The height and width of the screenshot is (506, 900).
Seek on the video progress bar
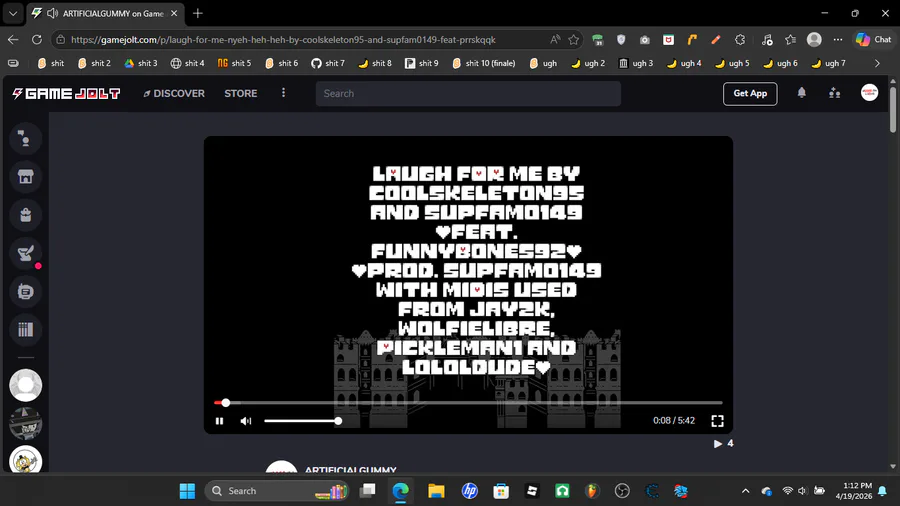pyautogui.click(x=468, y=403)
